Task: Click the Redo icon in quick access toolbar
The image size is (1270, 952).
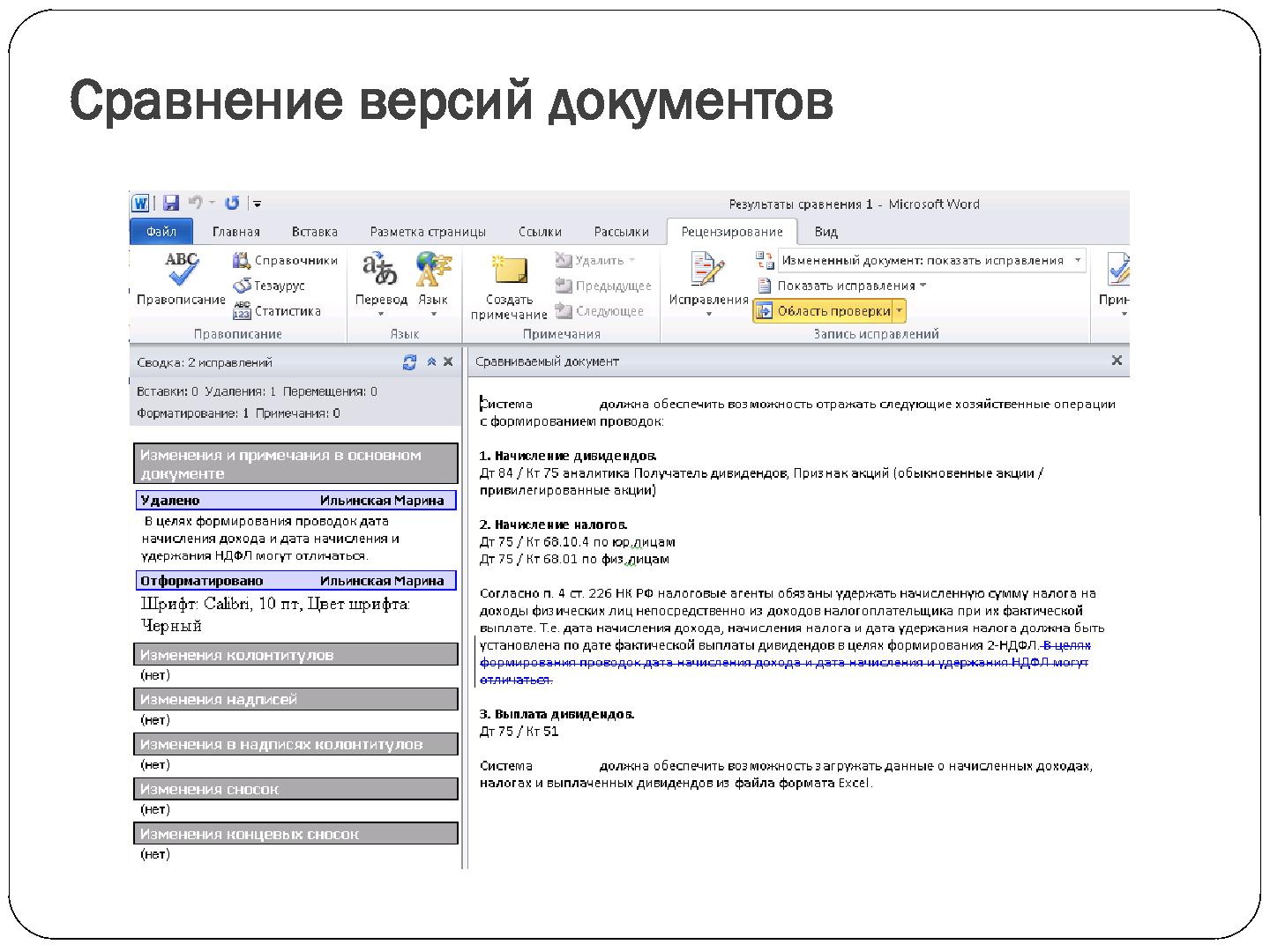Action: (x=232, y=204)
